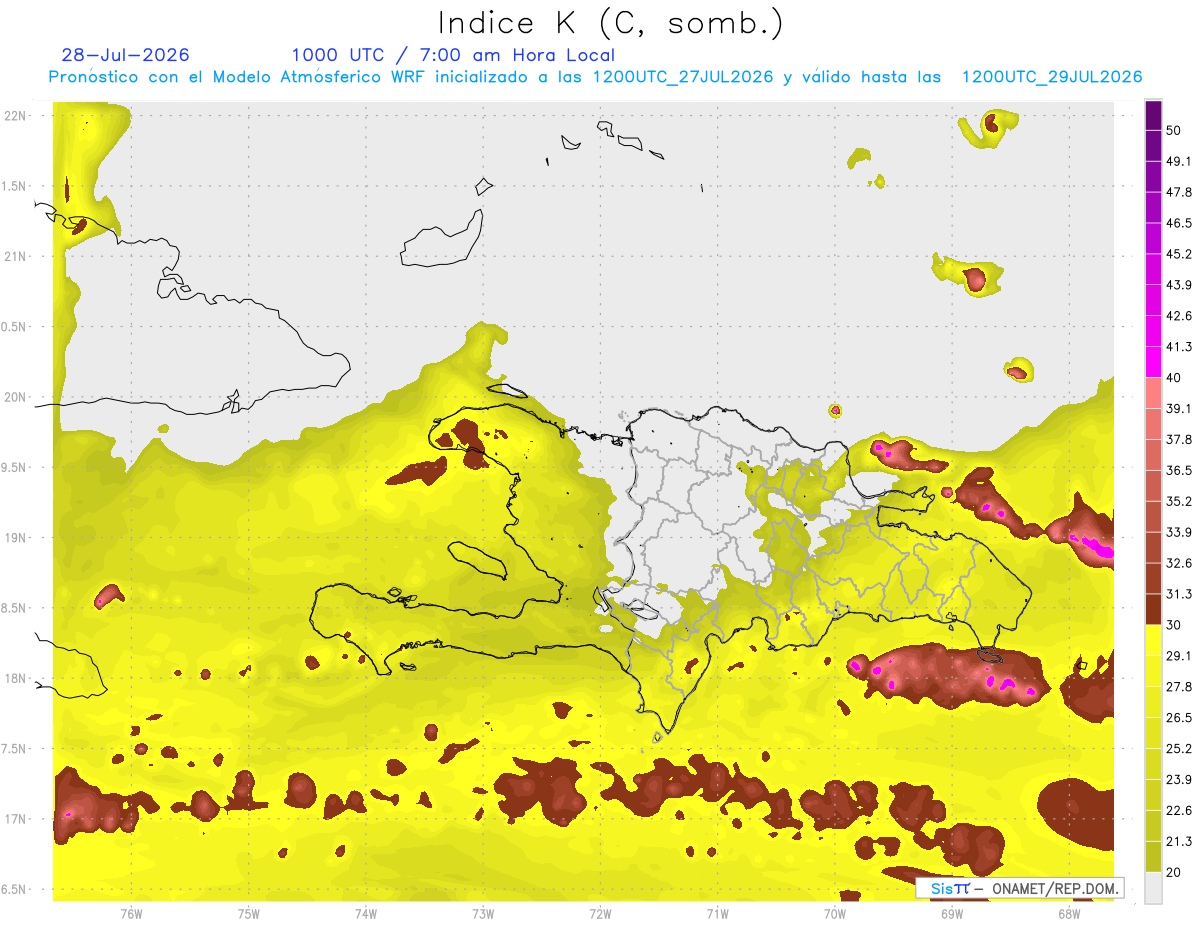Click the color scale value '21.3'

(x=1179, y=842)
